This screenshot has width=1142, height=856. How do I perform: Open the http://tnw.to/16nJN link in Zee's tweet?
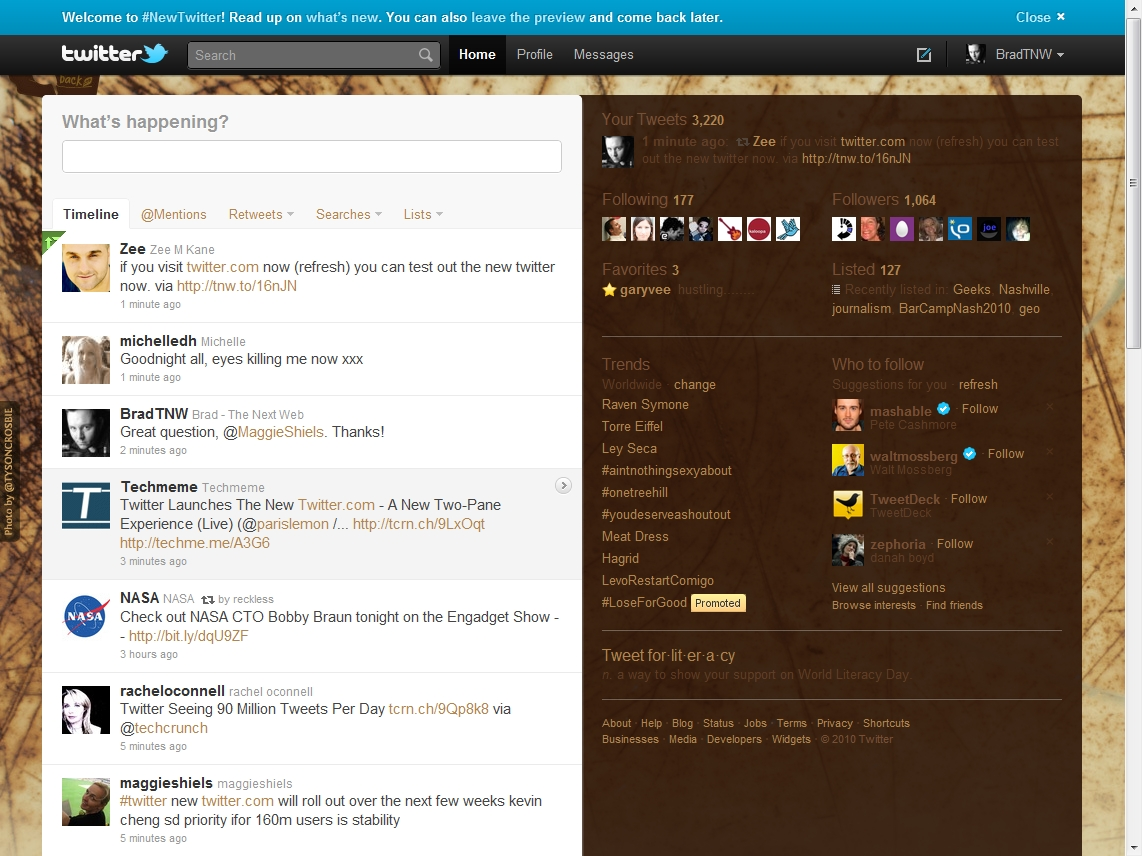pyautogui.click(x=237, y=286)
